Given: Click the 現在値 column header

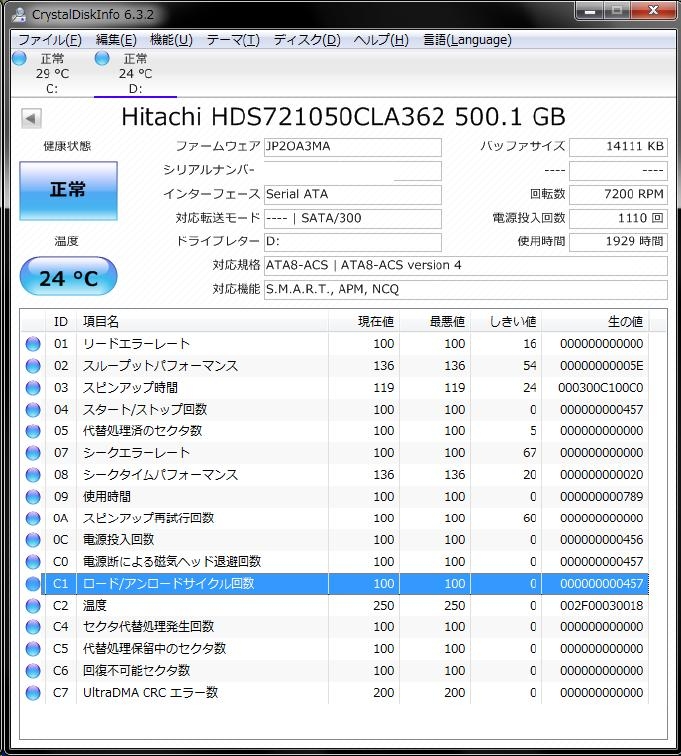Looking at the screenshot, I should tap(364, 322).
